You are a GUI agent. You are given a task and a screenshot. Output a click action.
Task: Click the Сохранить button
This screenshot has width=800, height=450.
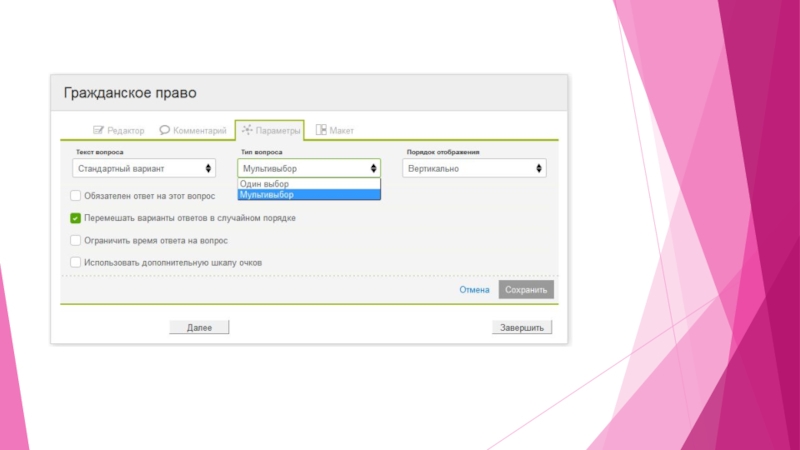(x=526, y=290)
